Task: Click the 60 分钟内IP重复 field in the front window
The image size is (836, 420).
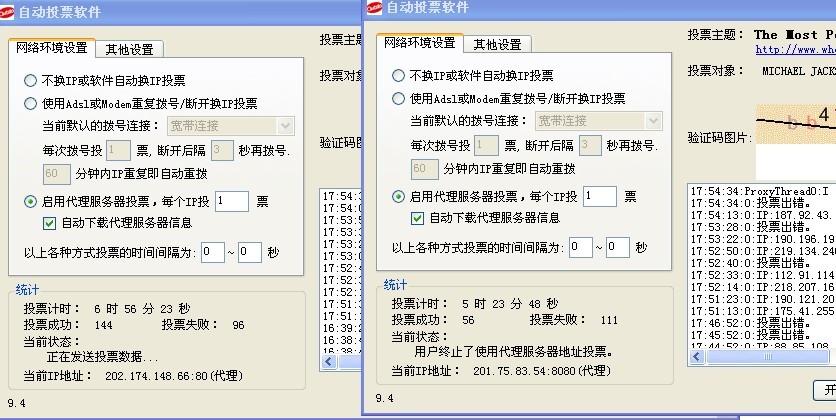Action: (x=424, y=169)
